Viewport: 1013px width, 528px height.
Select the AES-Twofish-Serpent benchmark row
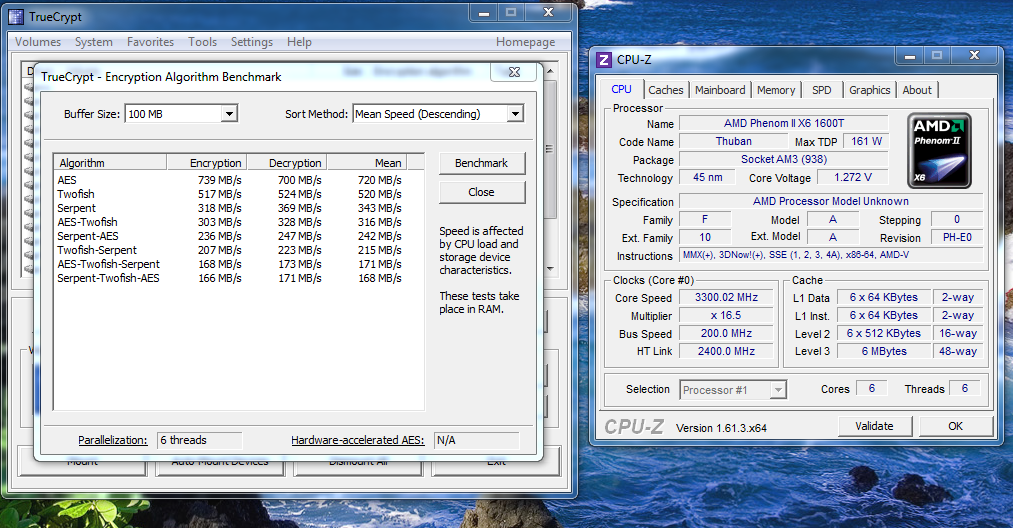pos(229,264)
